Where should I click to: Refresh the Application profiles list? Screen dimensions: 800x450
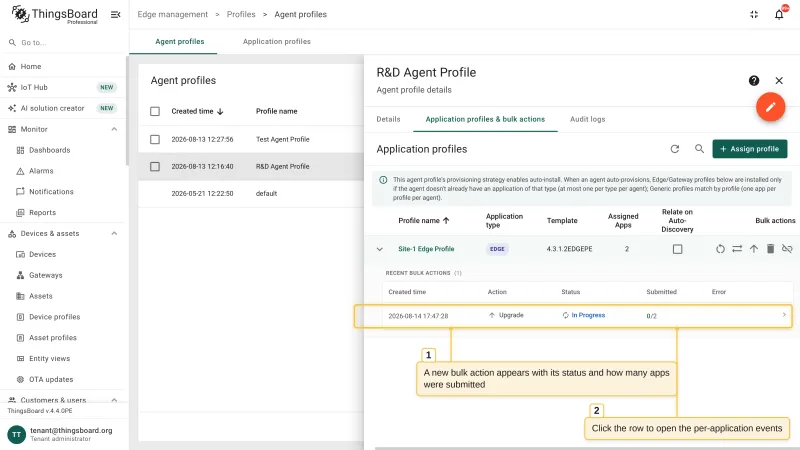[x=674, y=149]
